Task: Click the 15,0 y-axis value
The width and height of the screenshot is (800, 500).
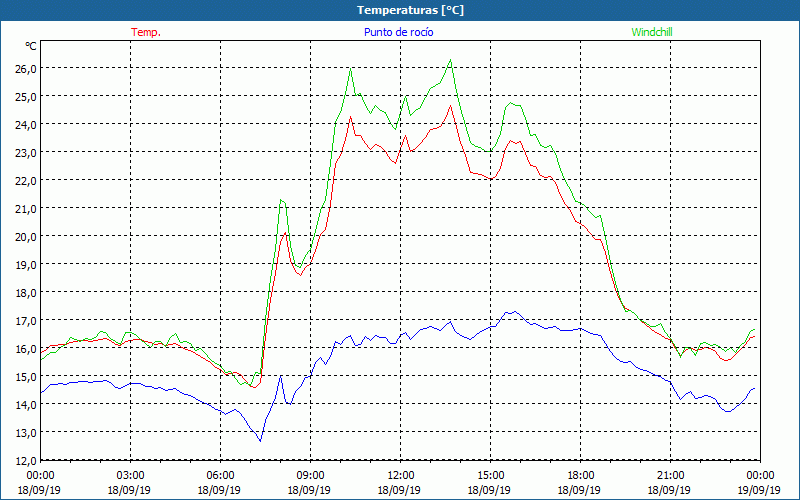Action: pyautogui.click(x=26, y=377)
